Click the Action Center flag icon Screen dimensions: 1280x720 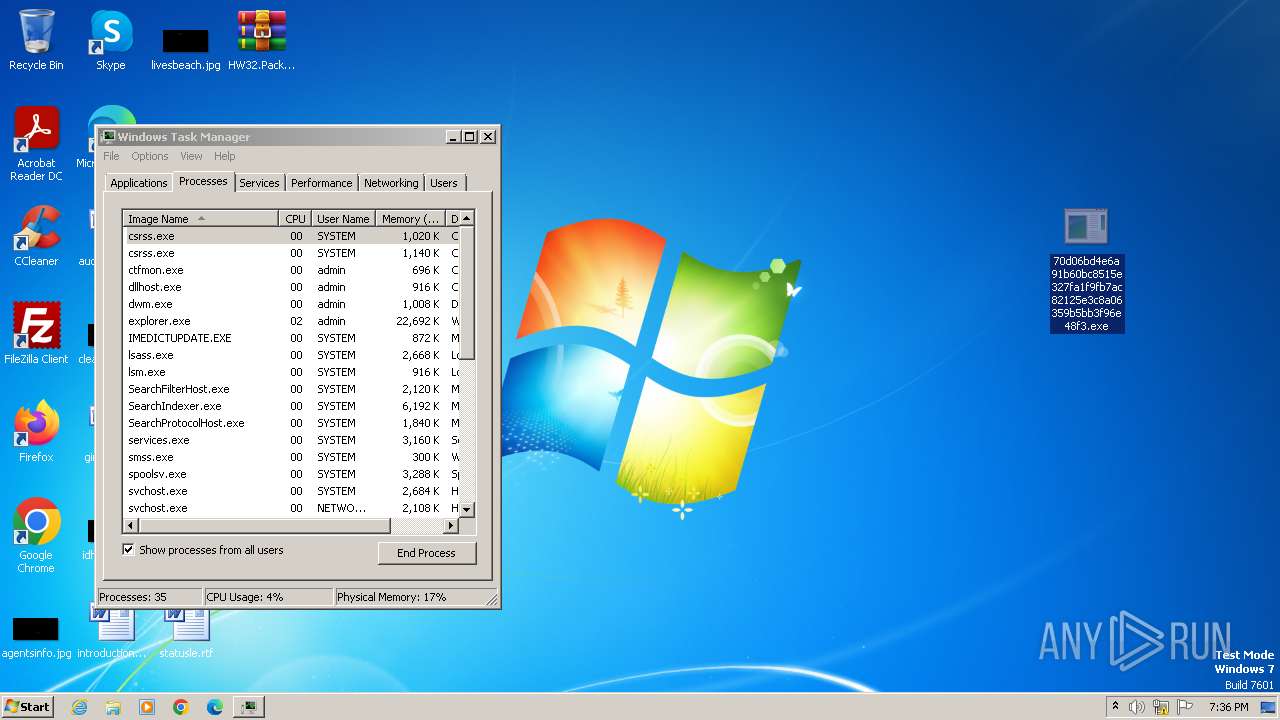pos(1185,707)
